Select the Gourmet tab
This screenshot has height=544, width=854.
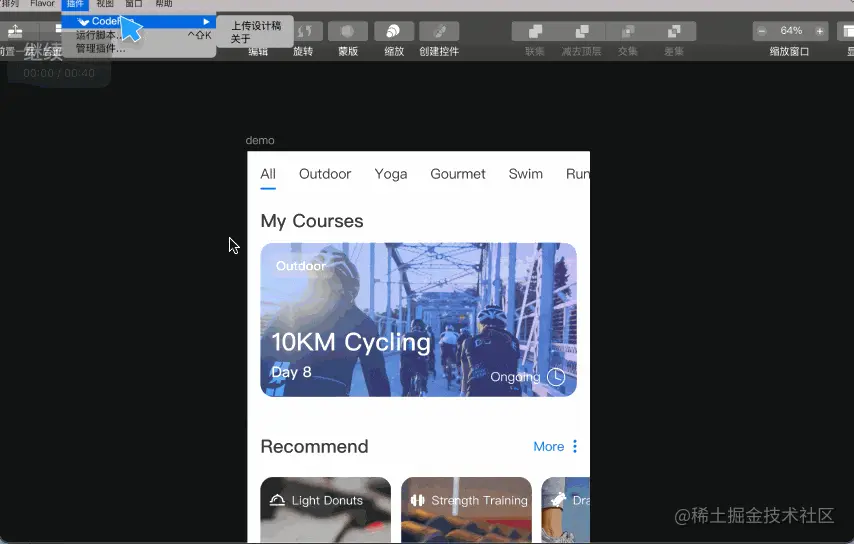pyautogui.click(x=458, y=174)
